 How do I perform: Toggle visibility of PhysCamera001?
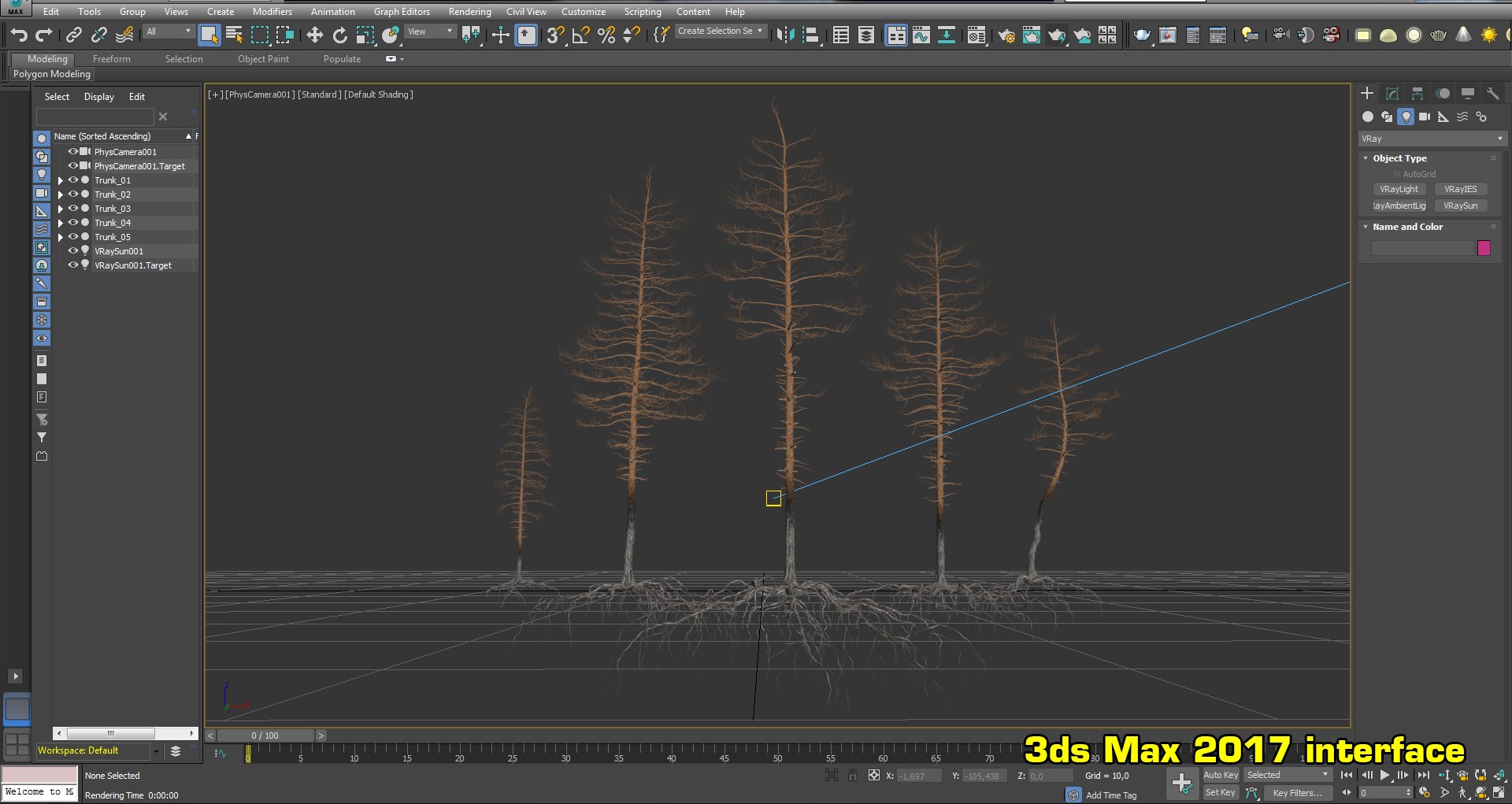coord(73,152)
